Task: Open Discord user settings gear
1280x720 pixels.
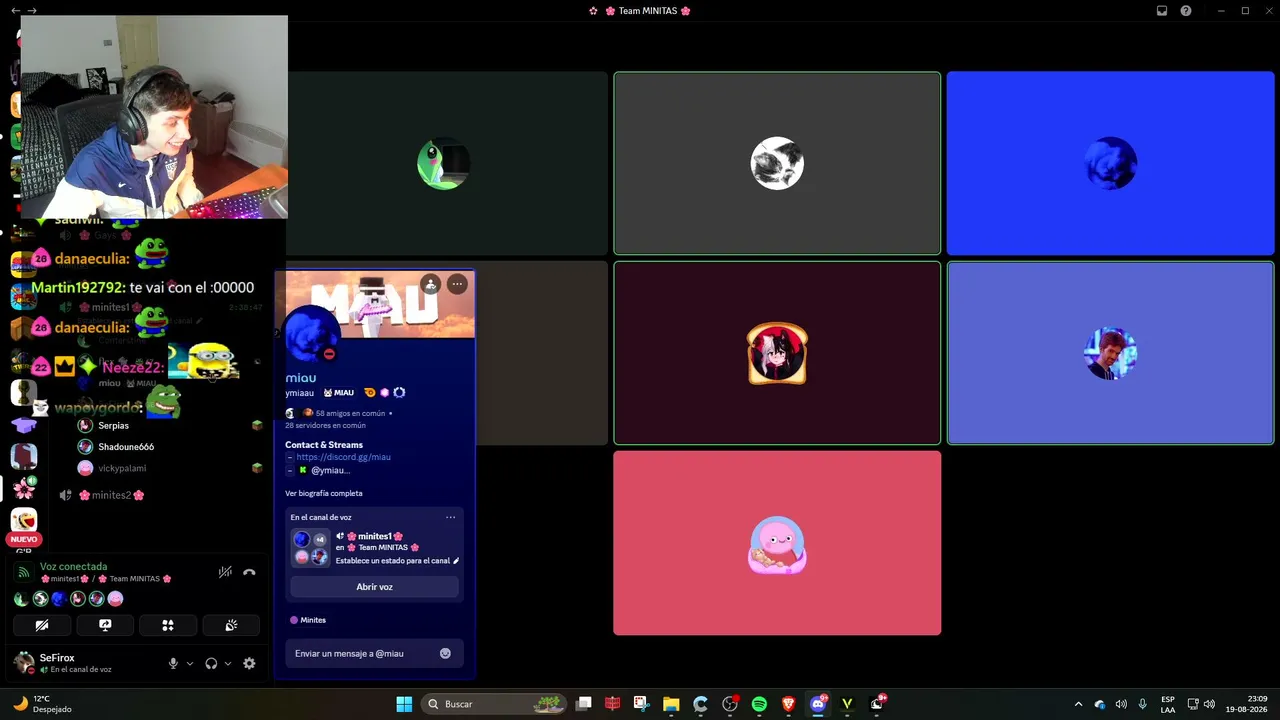Action: (249, 663)
